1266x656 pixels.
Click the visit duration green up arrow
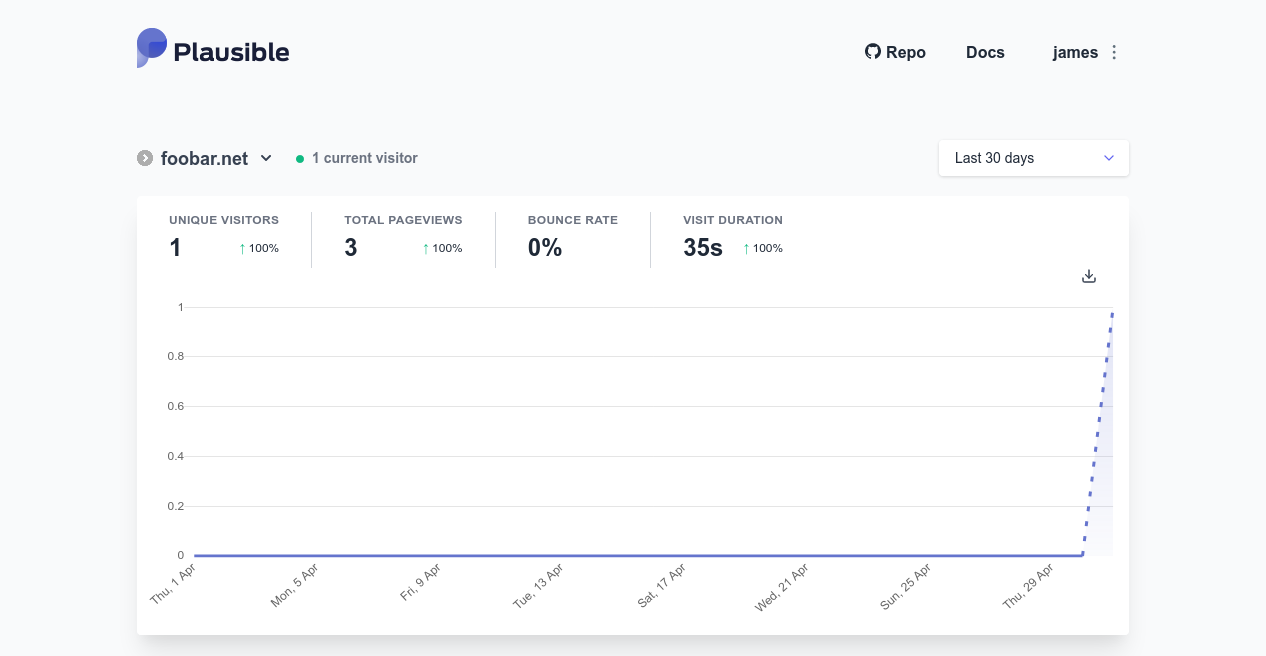click(x=746, y=248)
